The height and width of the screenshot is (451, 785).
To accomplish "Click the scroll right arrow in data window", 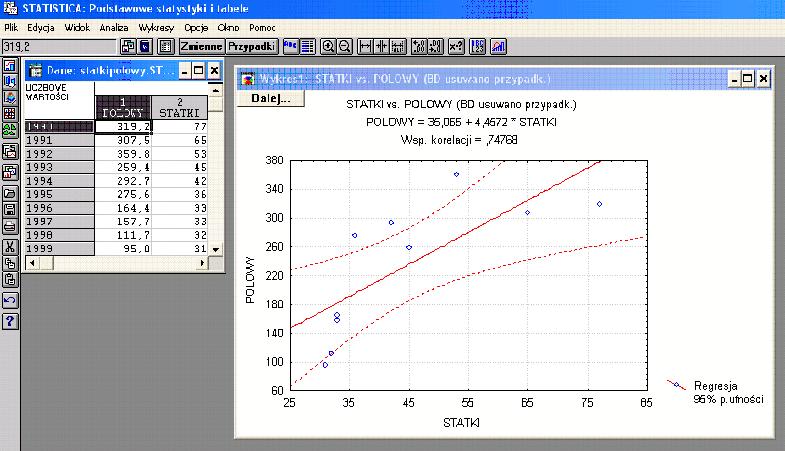I will point(202,263).
